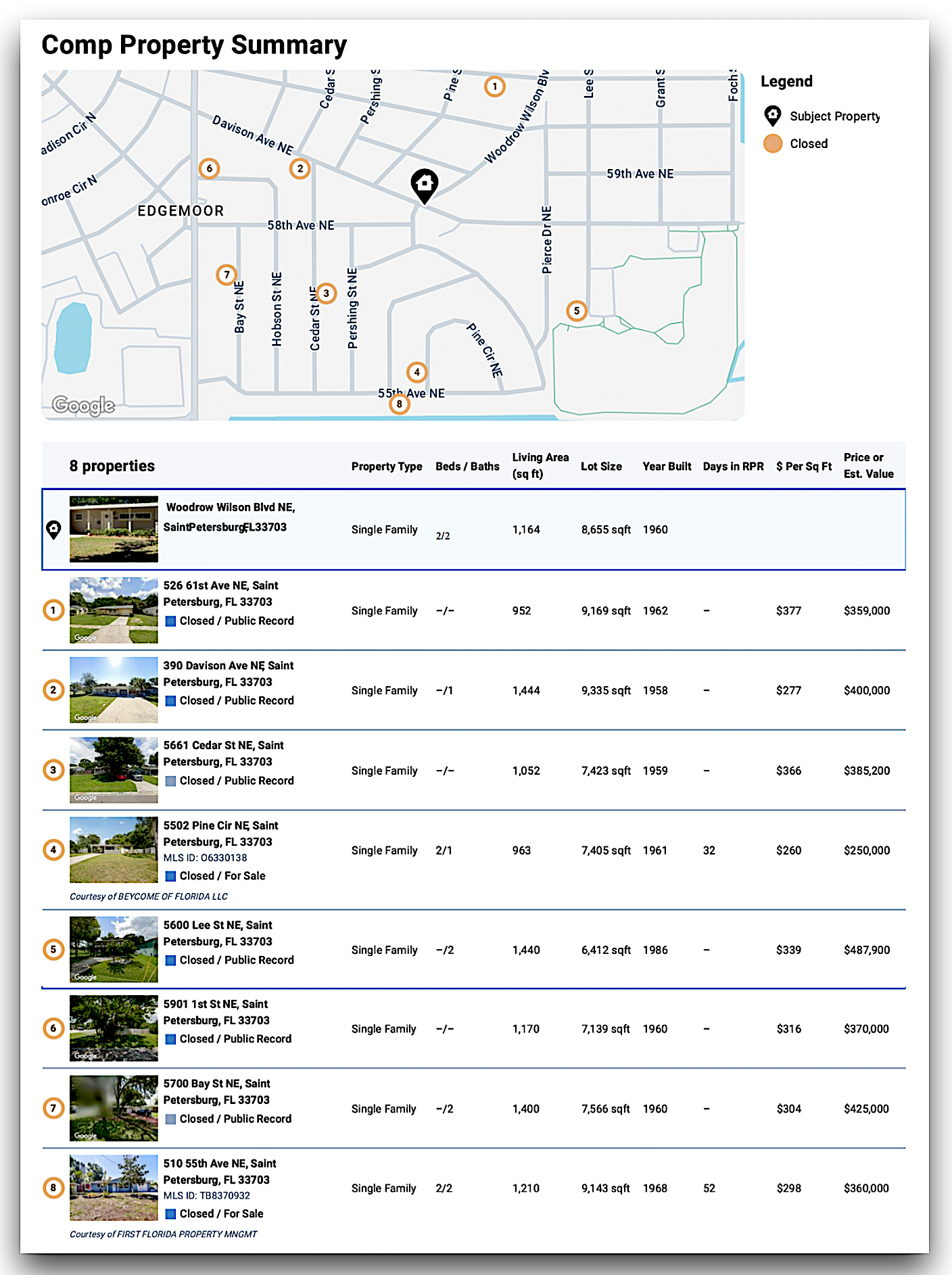The height and width of the screenshot is (1275, 952).
Task: Select map marker number 1
Action: (x=494, y=87)
